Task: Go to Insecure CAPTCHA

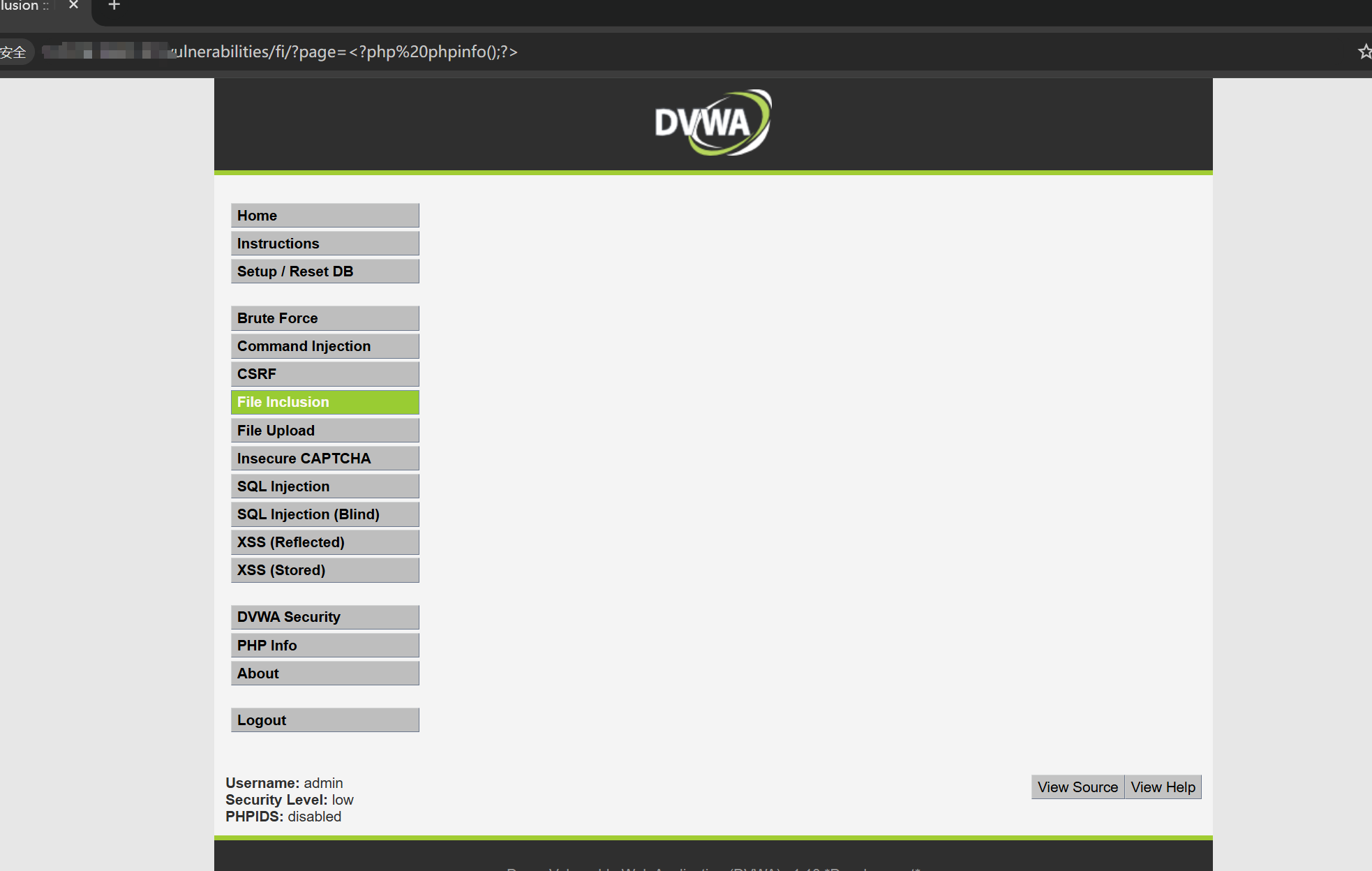Action: (x=325, y=459)
